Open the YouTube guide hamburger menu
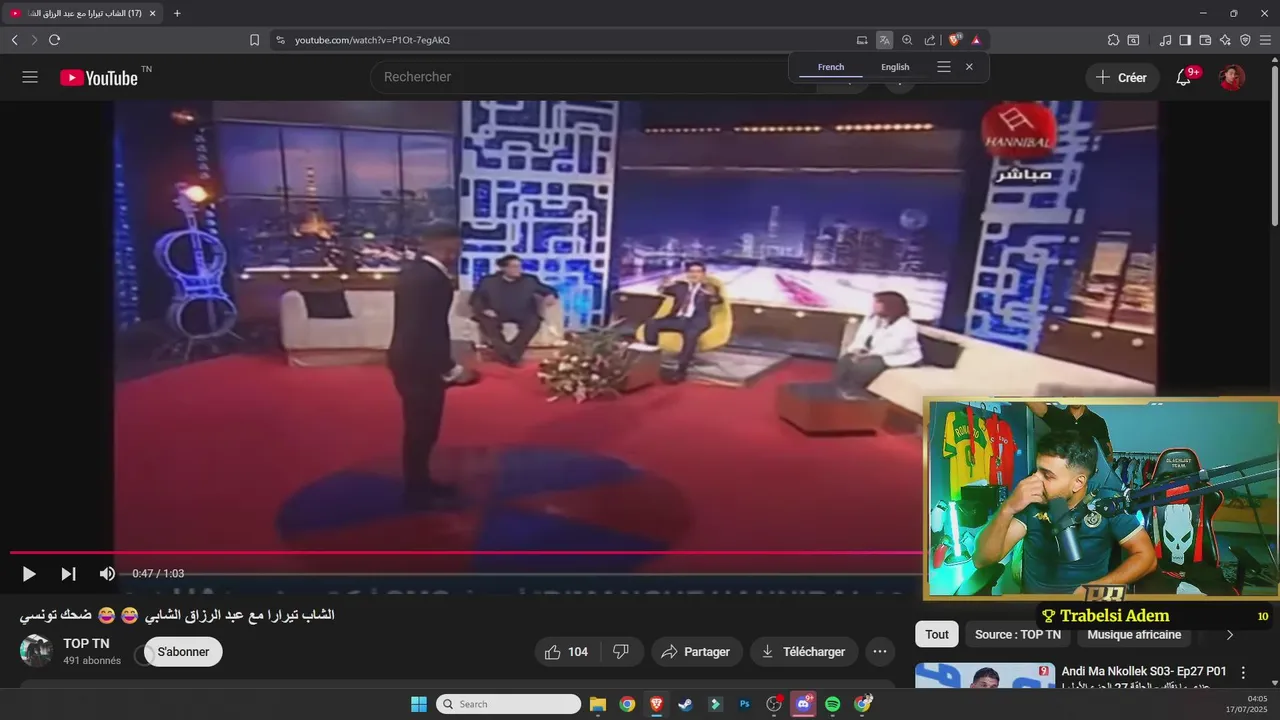This screenshot has height=720, width=1280. click(30, 77)
